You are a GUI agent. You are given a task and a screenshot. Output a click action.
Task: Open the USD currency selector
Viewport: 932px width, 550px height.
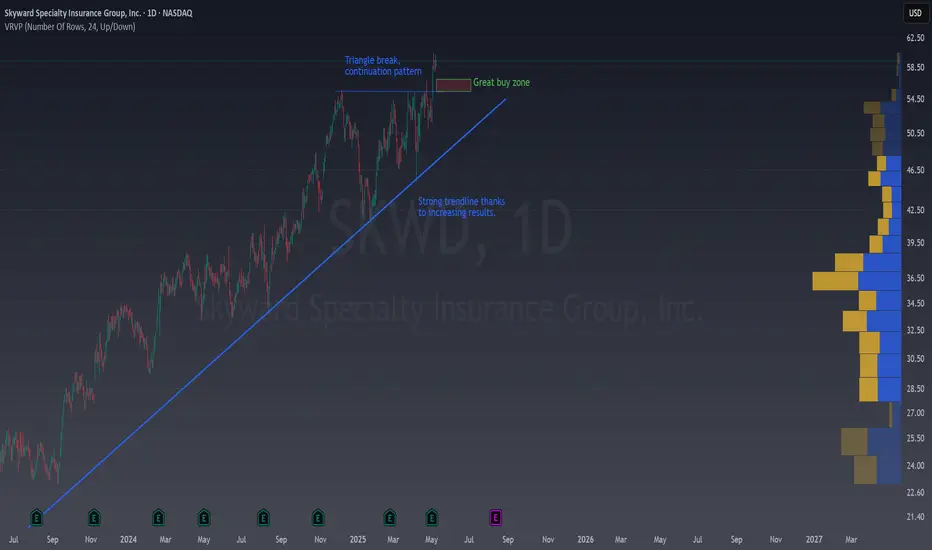pos(915,13)
